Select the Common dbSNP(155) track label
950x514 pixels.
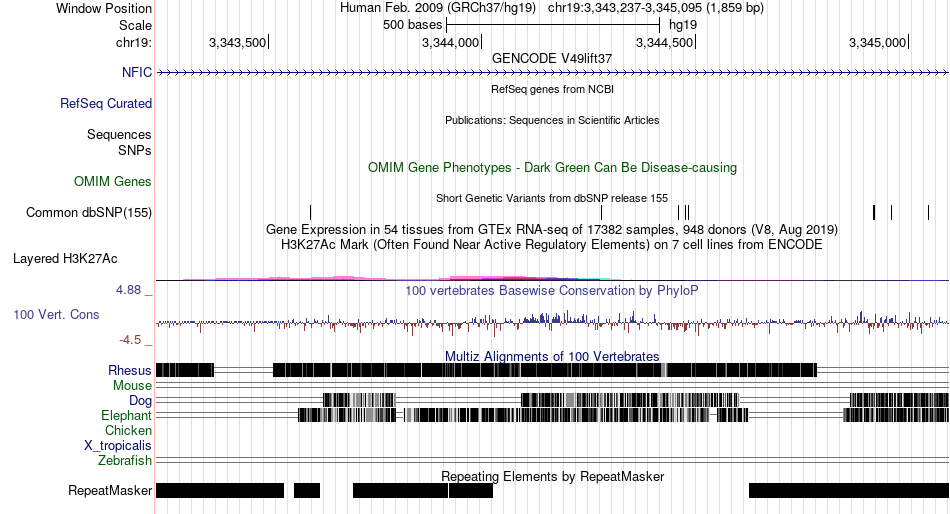[x=89, y=213]
